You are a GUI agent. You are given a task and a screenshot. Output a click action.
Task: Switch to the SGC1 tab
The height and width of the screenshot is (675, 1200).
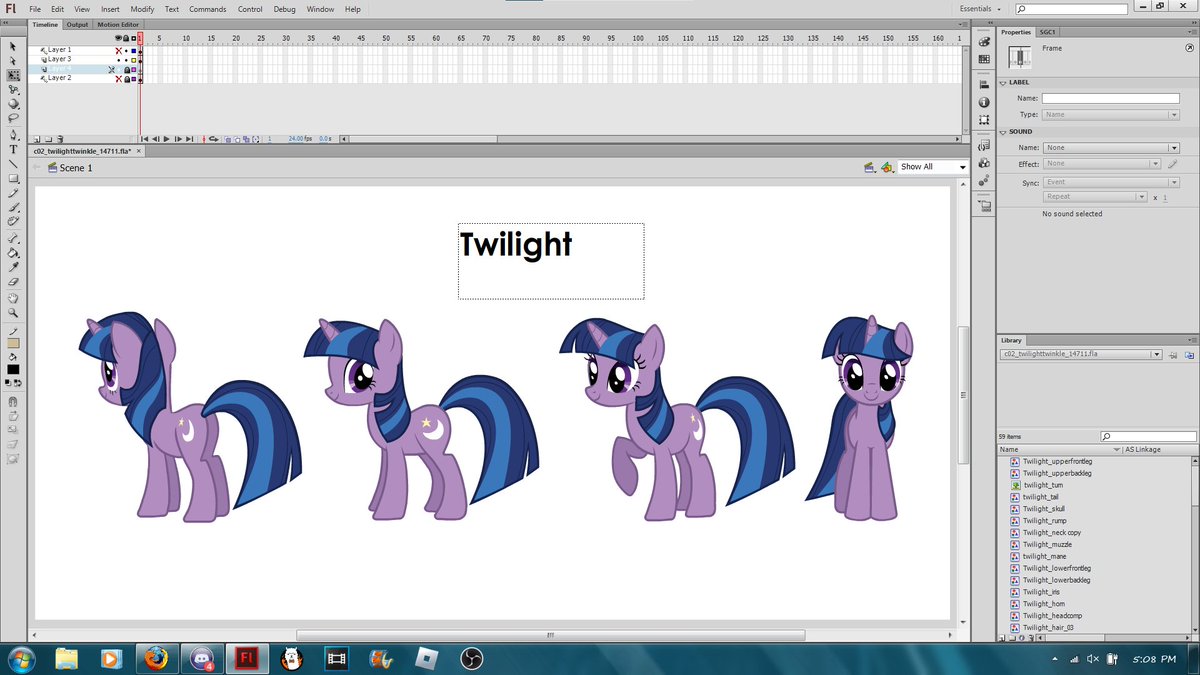[x=1048, y=32]
